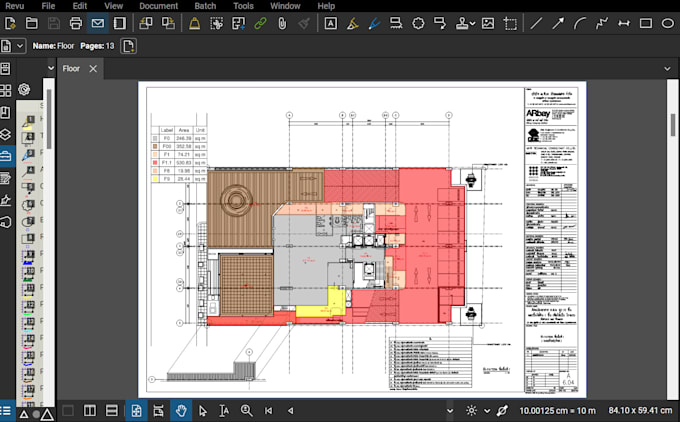Screen dimensions: 680x422
Task: Open the Tools menu
Action: coord(243,6)
